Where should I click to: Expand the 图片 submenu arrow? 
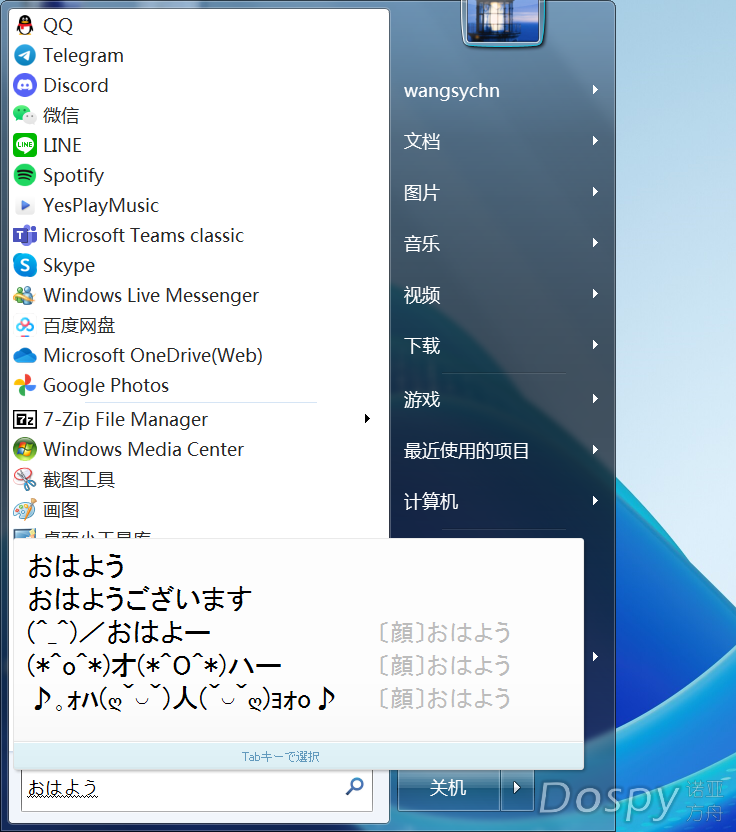595,192
